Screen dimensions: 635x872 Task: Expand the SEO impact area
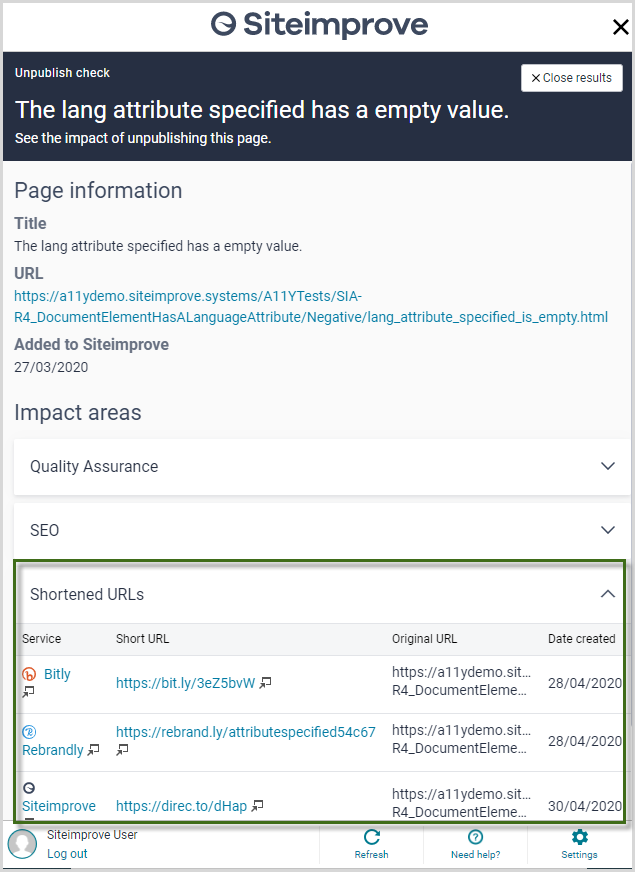point(322,530)
